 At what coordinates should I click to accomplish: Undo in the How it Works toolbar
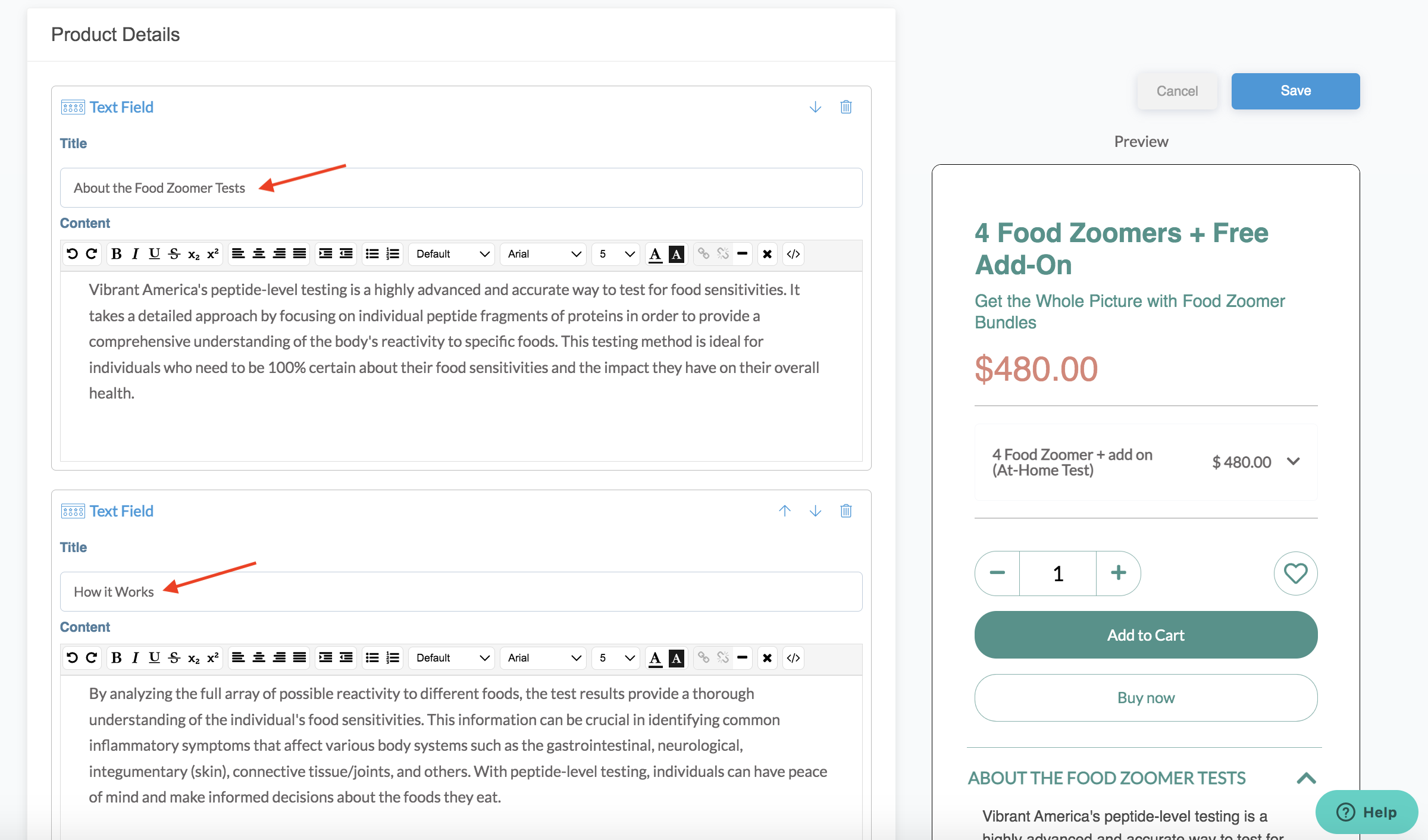[72, 658]
